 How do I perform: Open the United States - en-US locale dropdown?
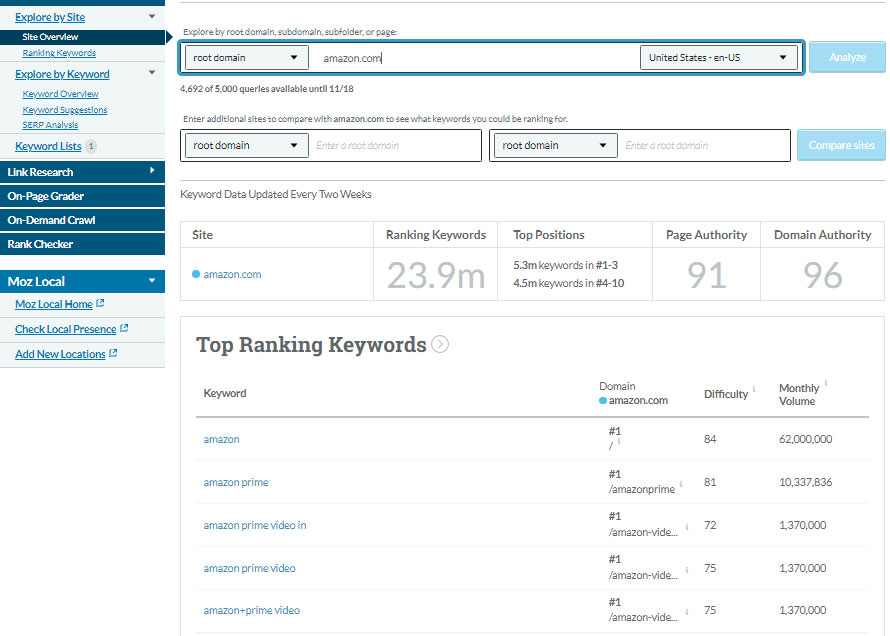(718, 58)
